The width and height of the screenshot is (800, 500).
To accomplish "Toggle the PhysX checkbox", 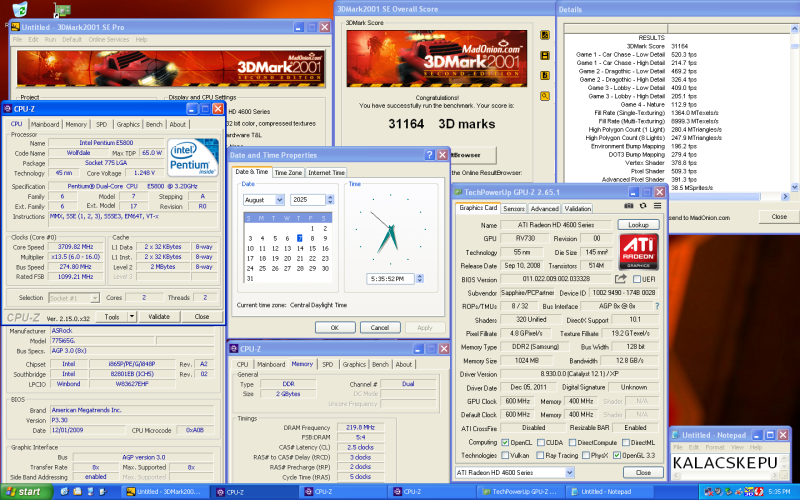I will [586, 455].
